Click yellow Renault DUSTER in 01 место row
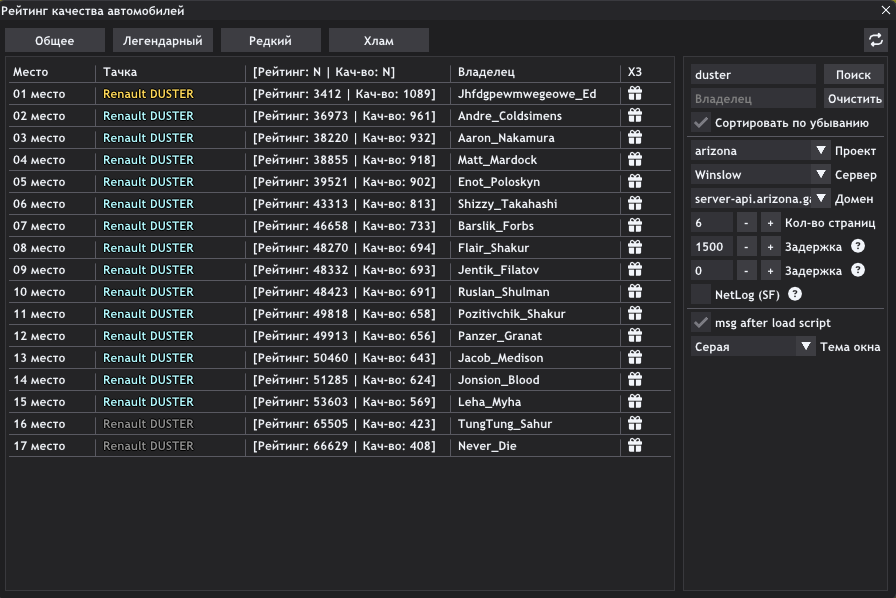Screen dimensions: 896x598 (149, 94)
